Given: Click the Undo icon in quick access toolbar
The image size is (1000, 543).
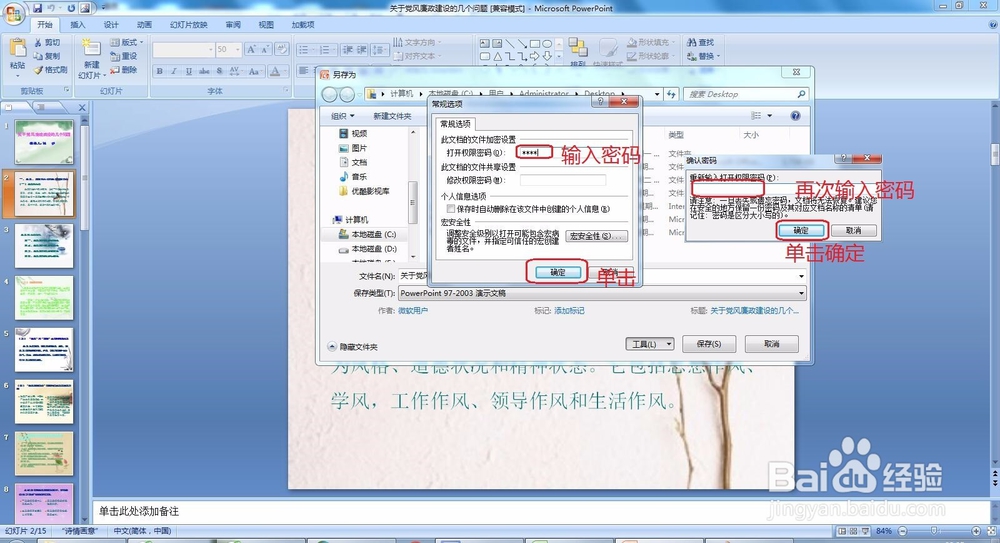Looking at the screenshot, I should click(51, 8).
